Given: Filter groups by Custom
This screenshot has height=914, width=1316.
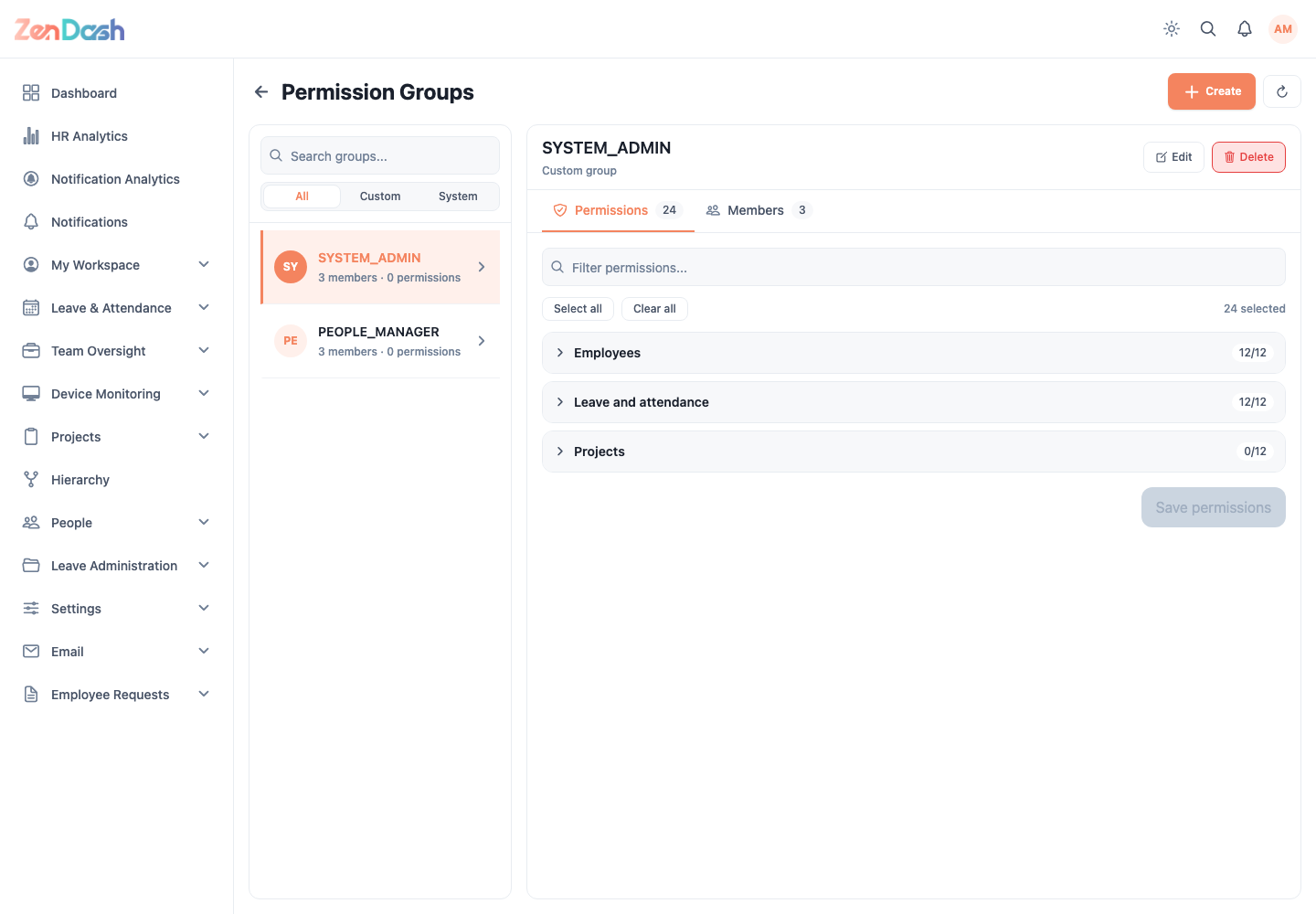Looking at the screenshot, I should coord(380,197).
